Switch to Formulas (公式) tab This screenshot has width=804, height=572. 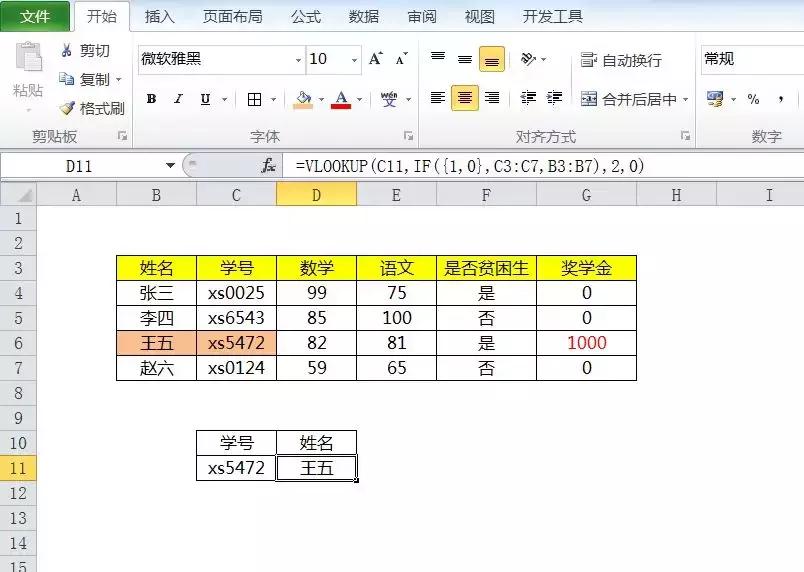306,16
